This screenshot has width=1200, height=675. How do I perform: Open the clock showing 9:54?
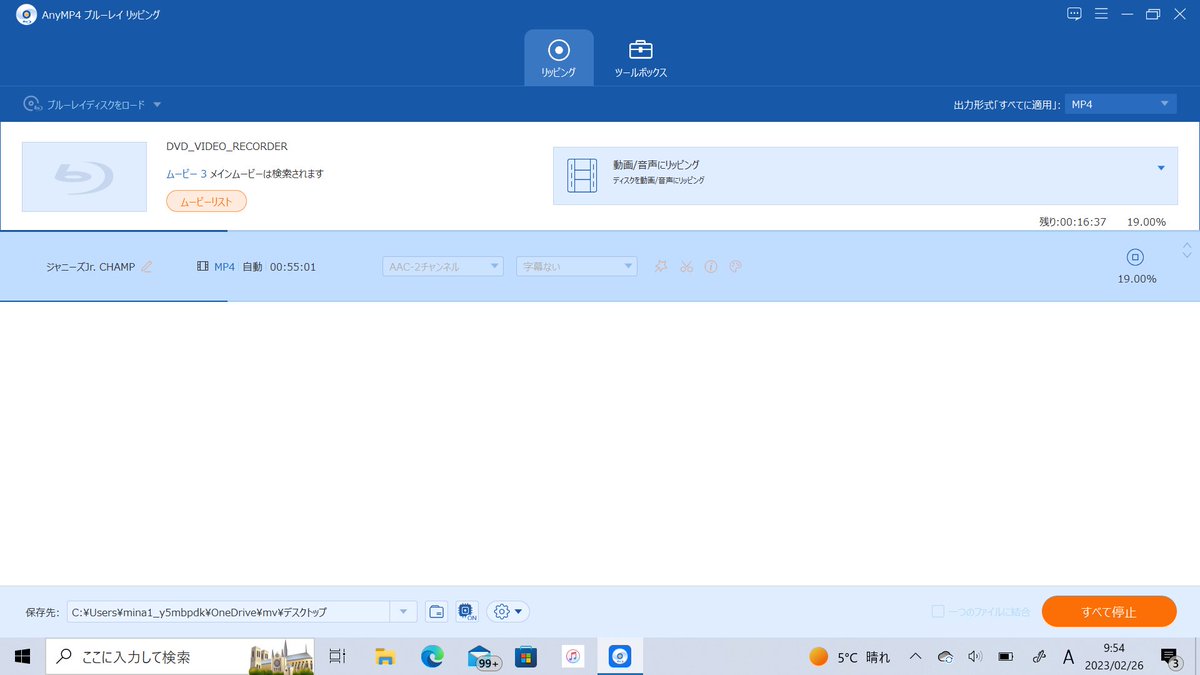click(x=1113, y=657)
